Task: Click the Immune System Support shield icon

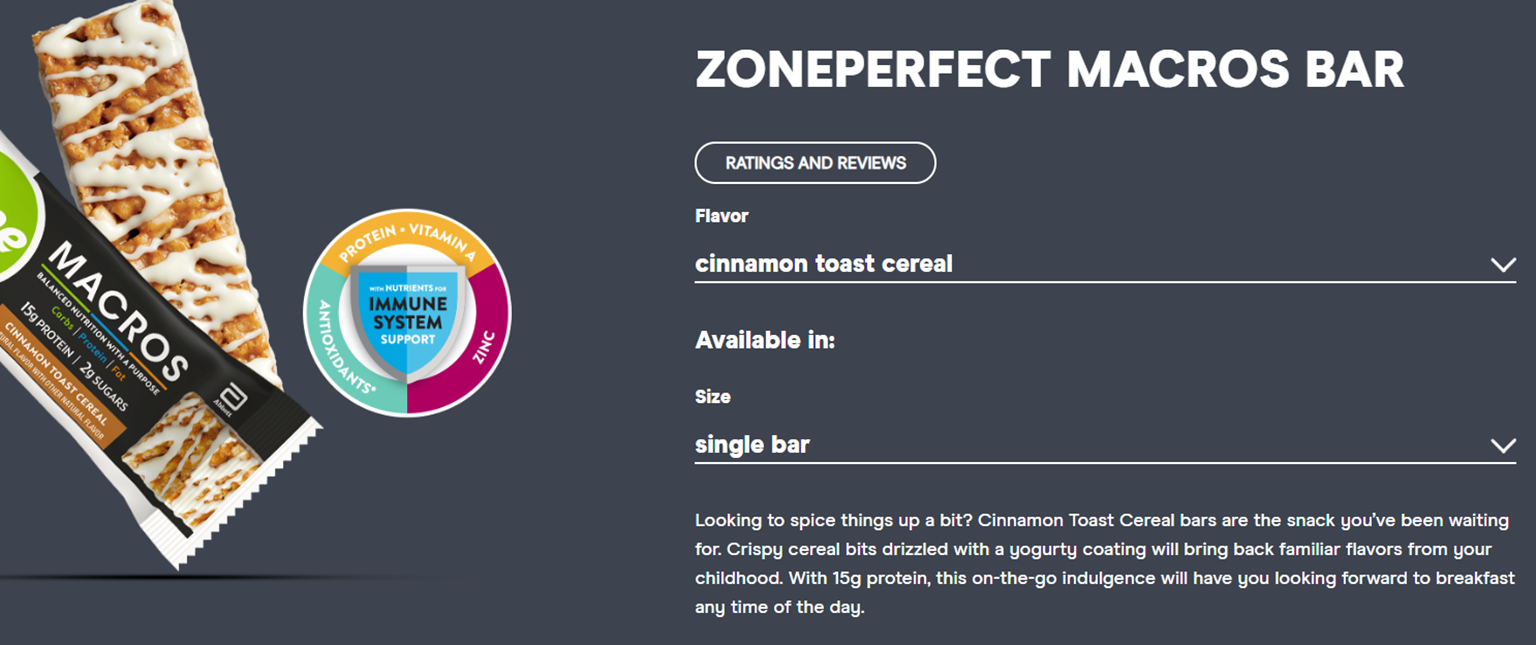Action: pos(407,313)
